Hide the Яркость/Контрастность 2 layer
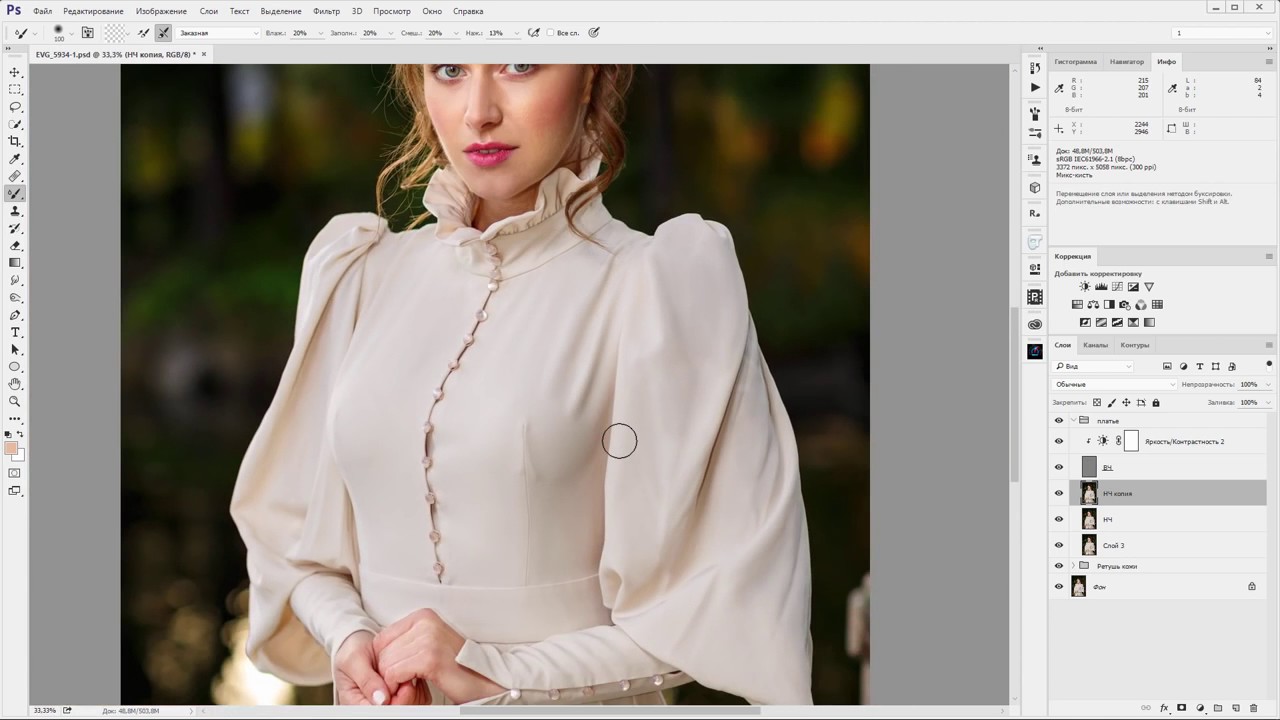 (x=1059, y=441)
